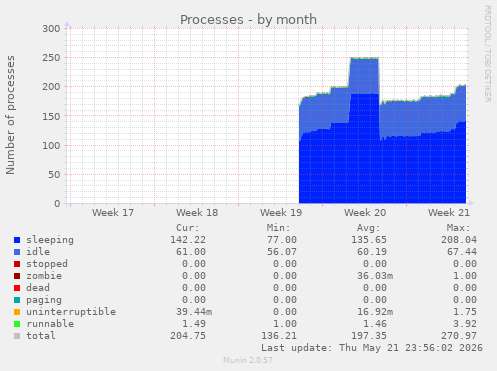
Task: Click the 150 y-axis tick label
Action: (x=51, y=116)
